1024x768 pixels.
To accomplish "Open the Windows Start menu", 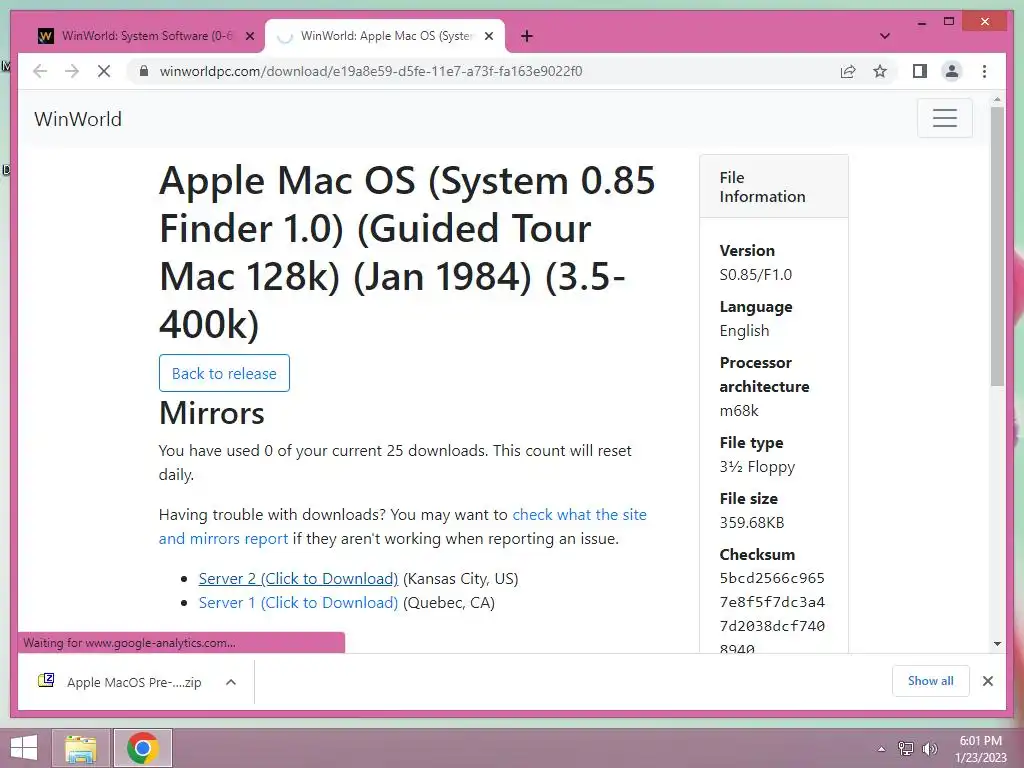I will click(x=24, y=748).
